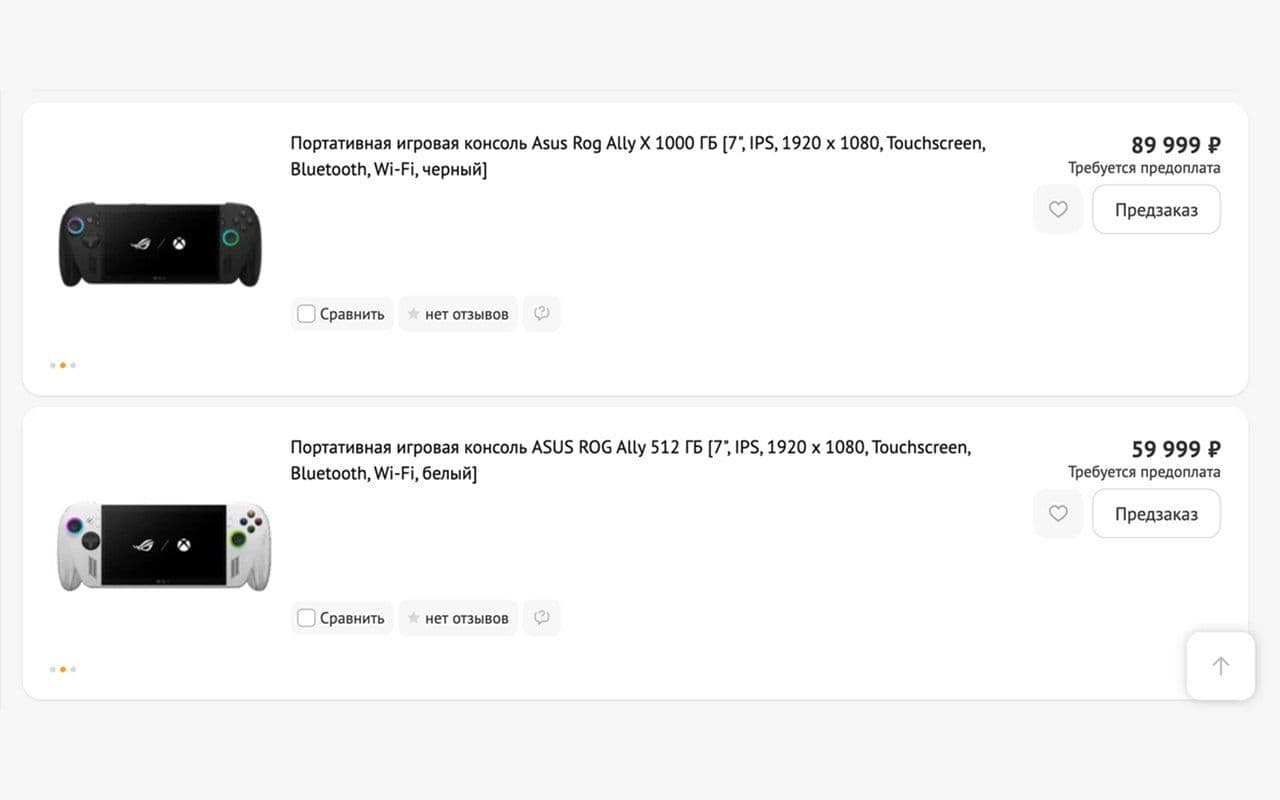This screenshot has width=1280, height=800.
Task: Add black Rog Ally X to favorites
Action: coord(1058,210)
